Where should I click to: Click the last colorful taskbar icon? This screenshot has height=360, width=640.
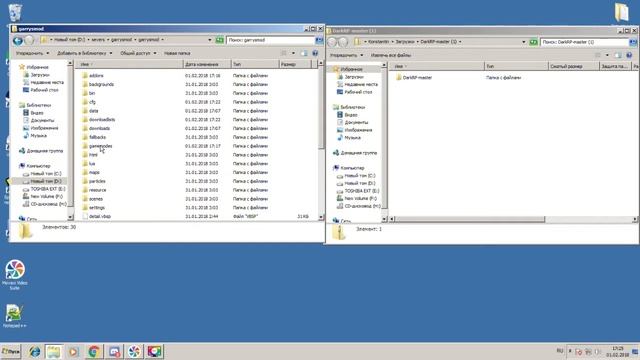pyautogui.click(x=154, y=351)
